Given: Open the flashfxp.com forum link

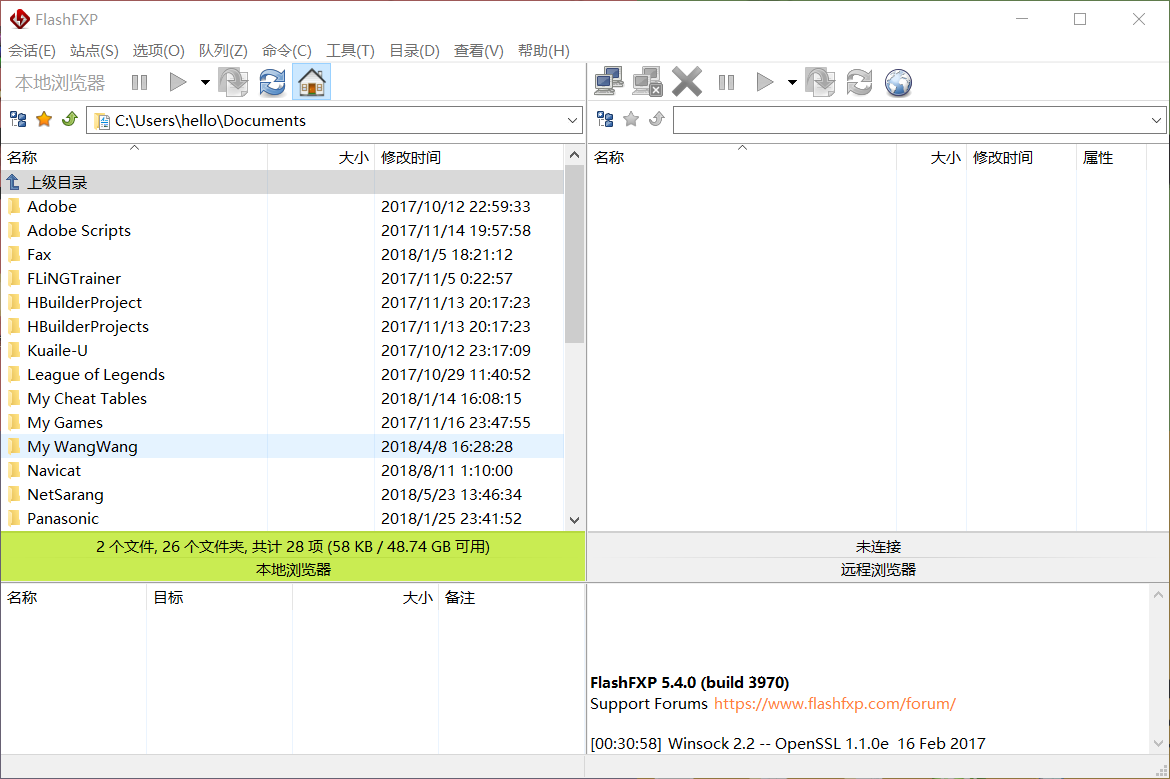Looking at the screenshot, I should (835, 704).
